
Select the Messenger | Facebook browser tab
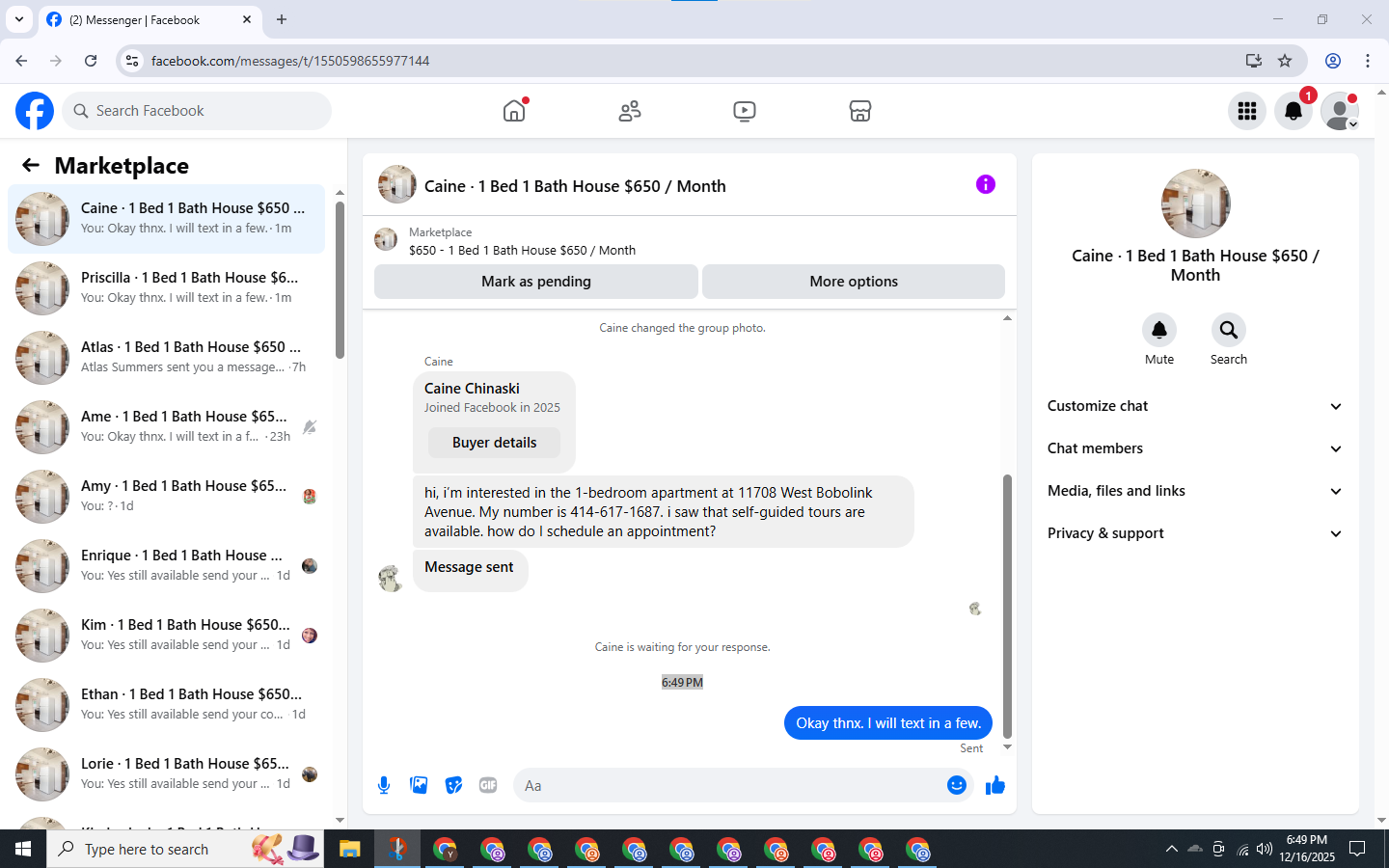click(150, 20)
